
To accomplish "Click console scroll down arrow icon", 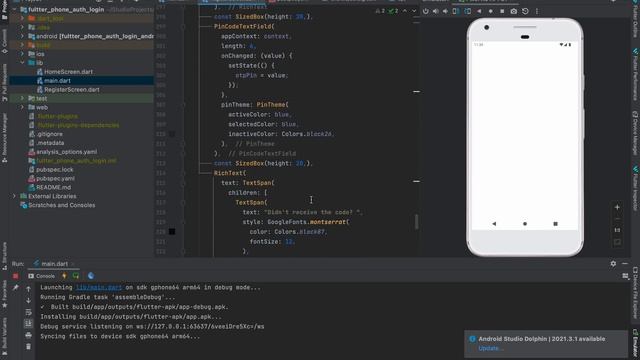I will point(28,300).
